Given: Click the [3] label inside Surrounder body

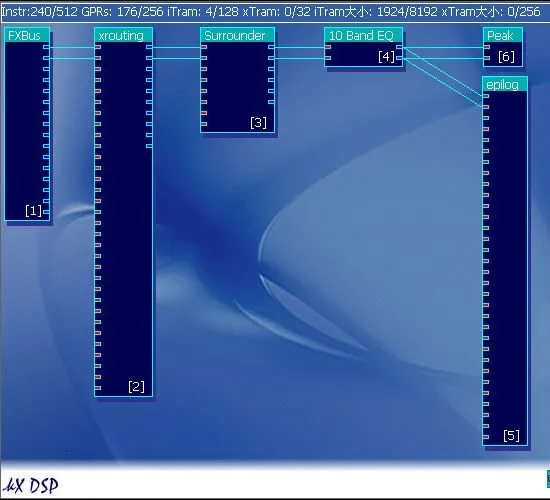Looking at the screenshot, I should [259, 123].
